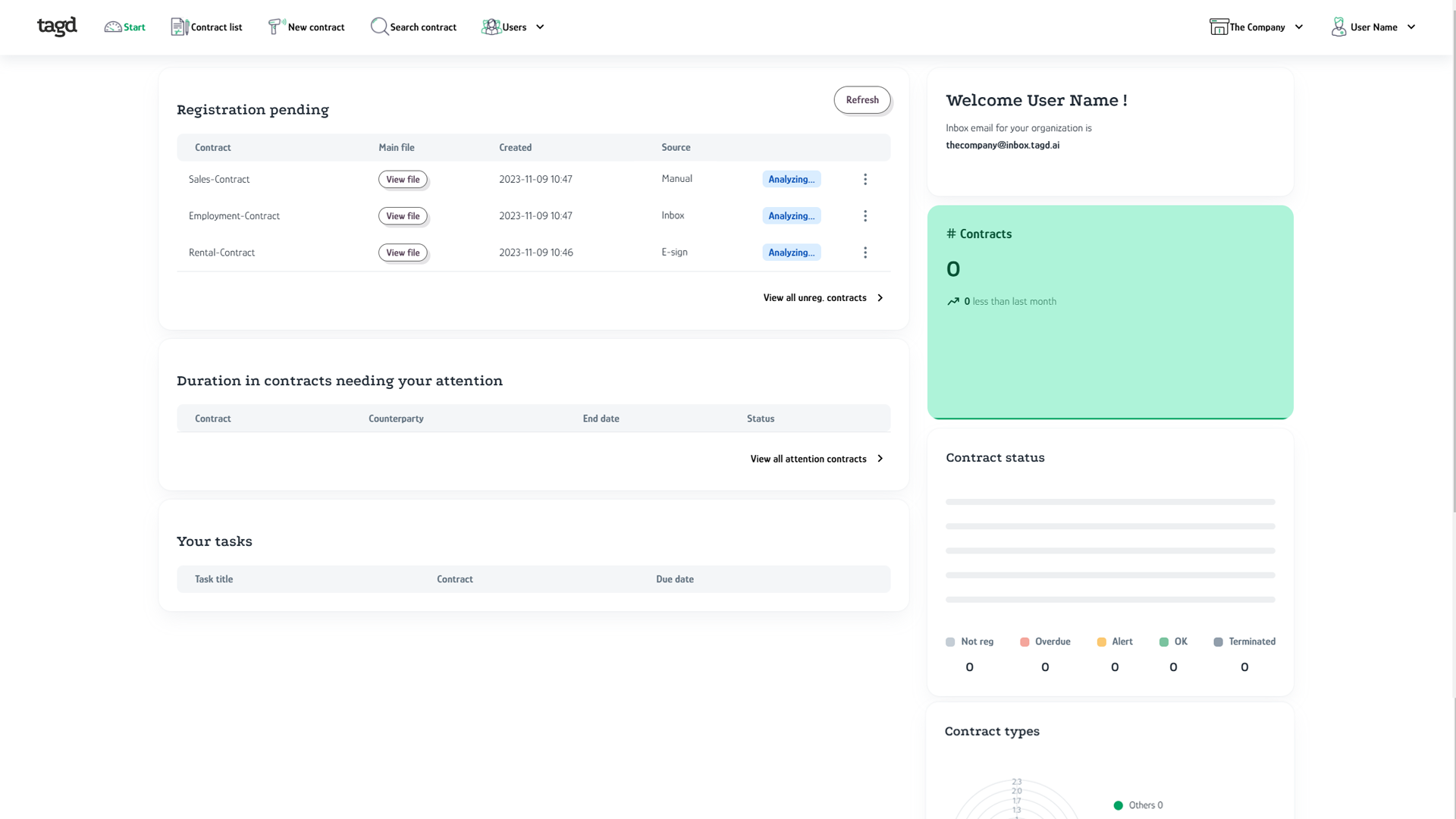The image size is (1456, 819).
Task: Click the Users group icon
Action: click(x=491, y=27)
